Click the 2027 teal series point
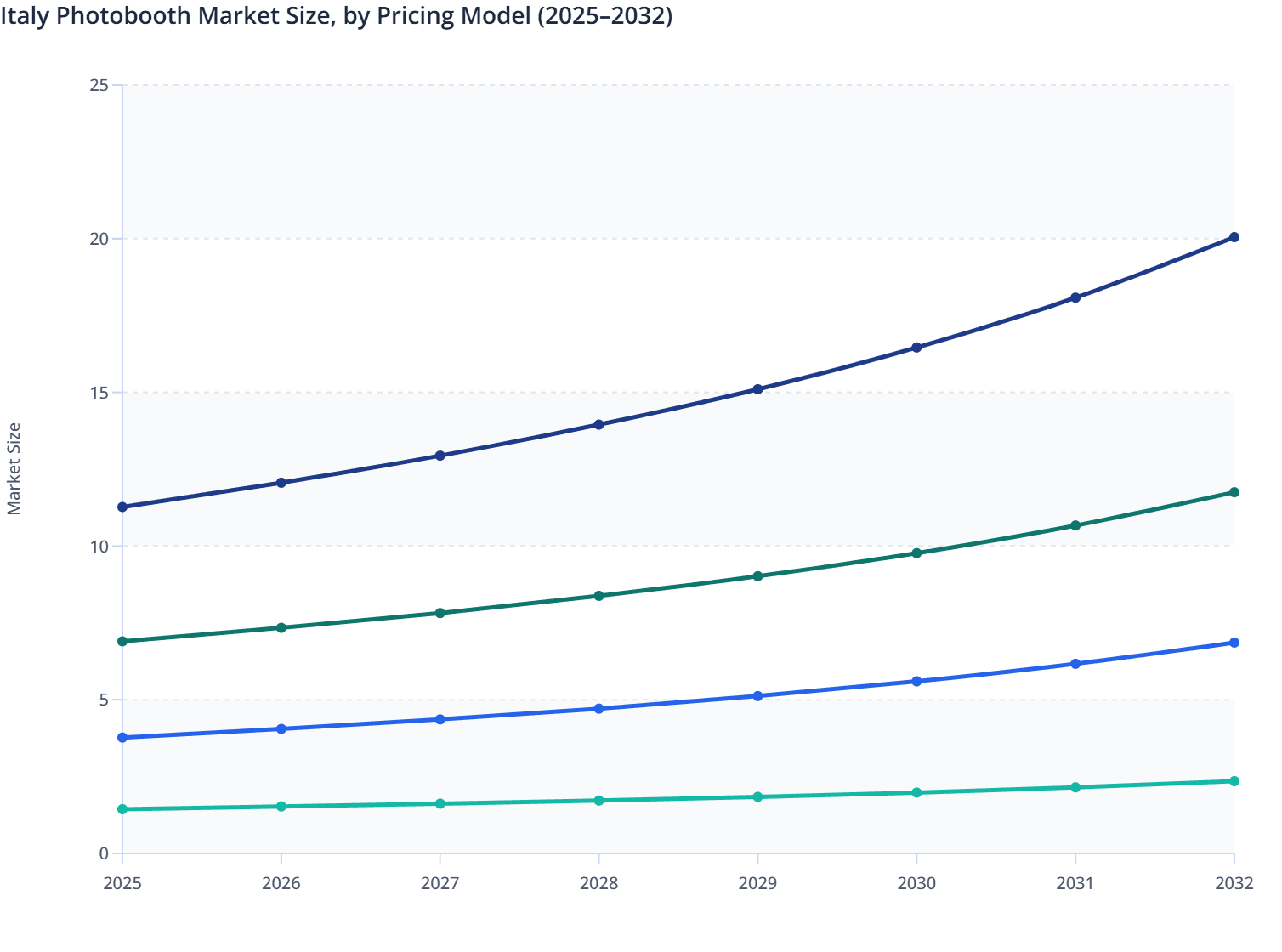Viewport: 1282px width, 952px height. (440, 802)
